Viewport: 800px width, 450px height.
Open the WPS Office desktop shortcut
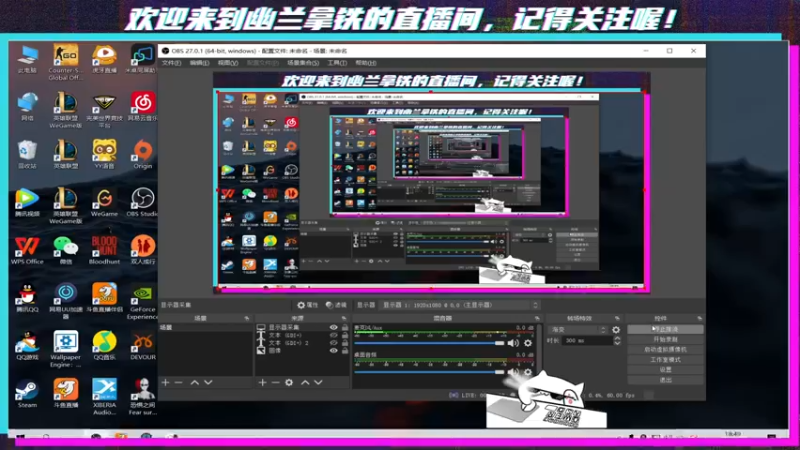(x=27, y=250)
